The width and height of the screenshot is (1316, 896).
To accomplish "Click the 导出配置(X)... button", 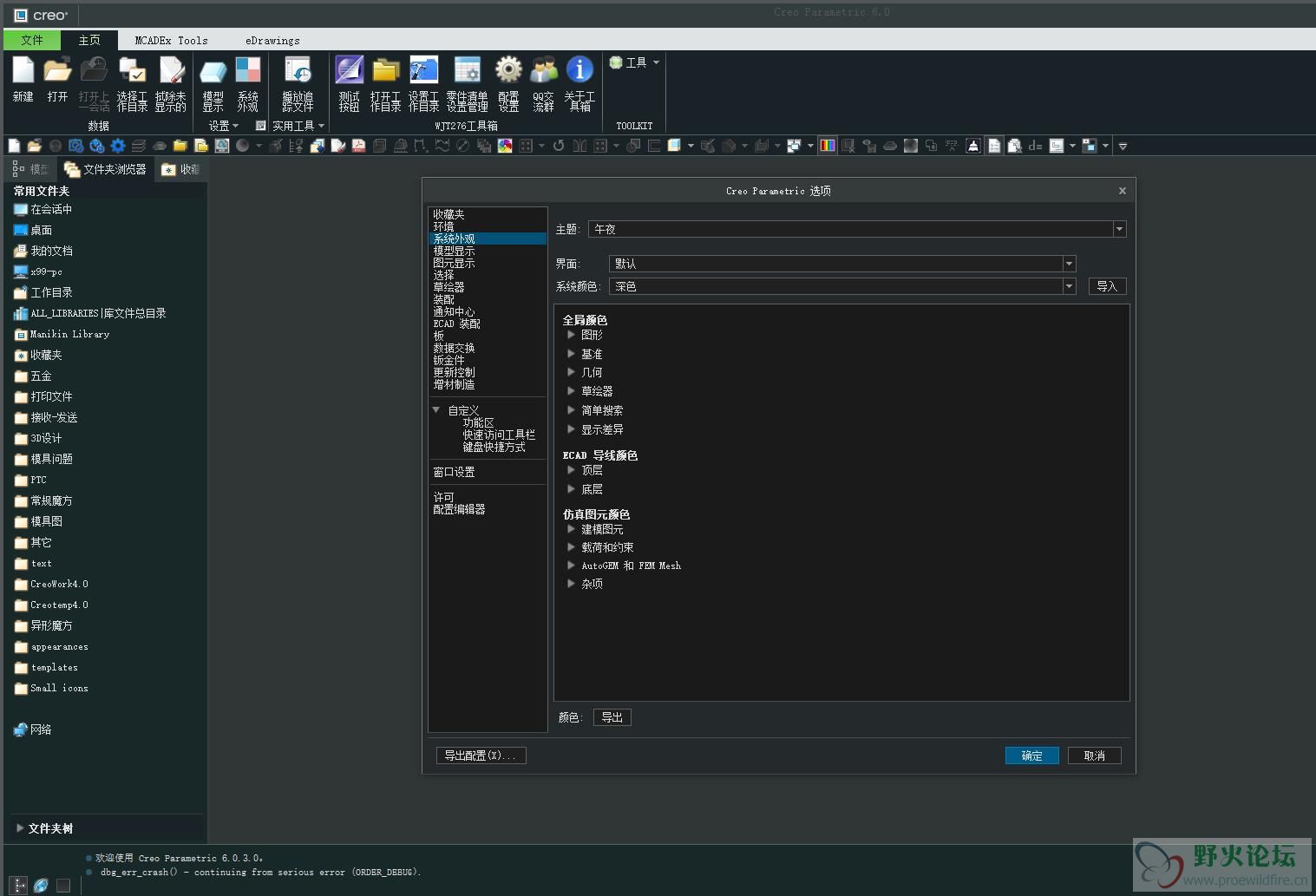I will pos(481,755).
